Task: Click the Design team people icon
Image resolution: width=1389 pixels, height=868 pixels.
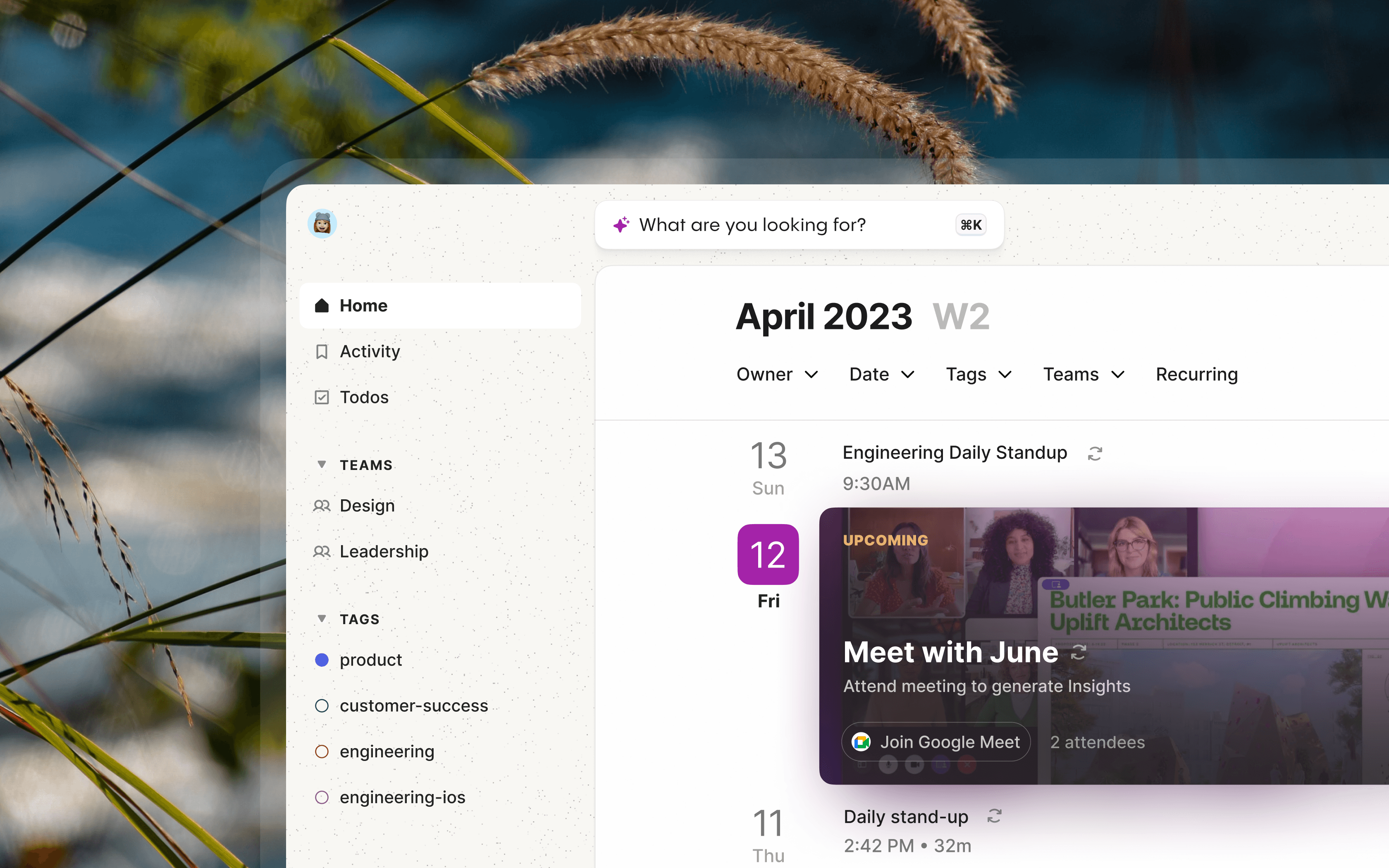Action: click(x=322, y=506)
